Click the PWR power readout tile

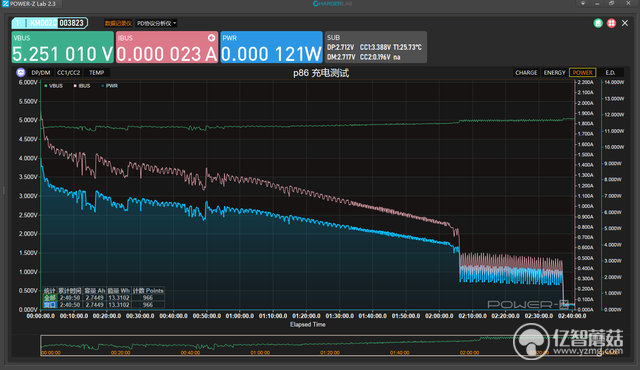pos(271,47)
